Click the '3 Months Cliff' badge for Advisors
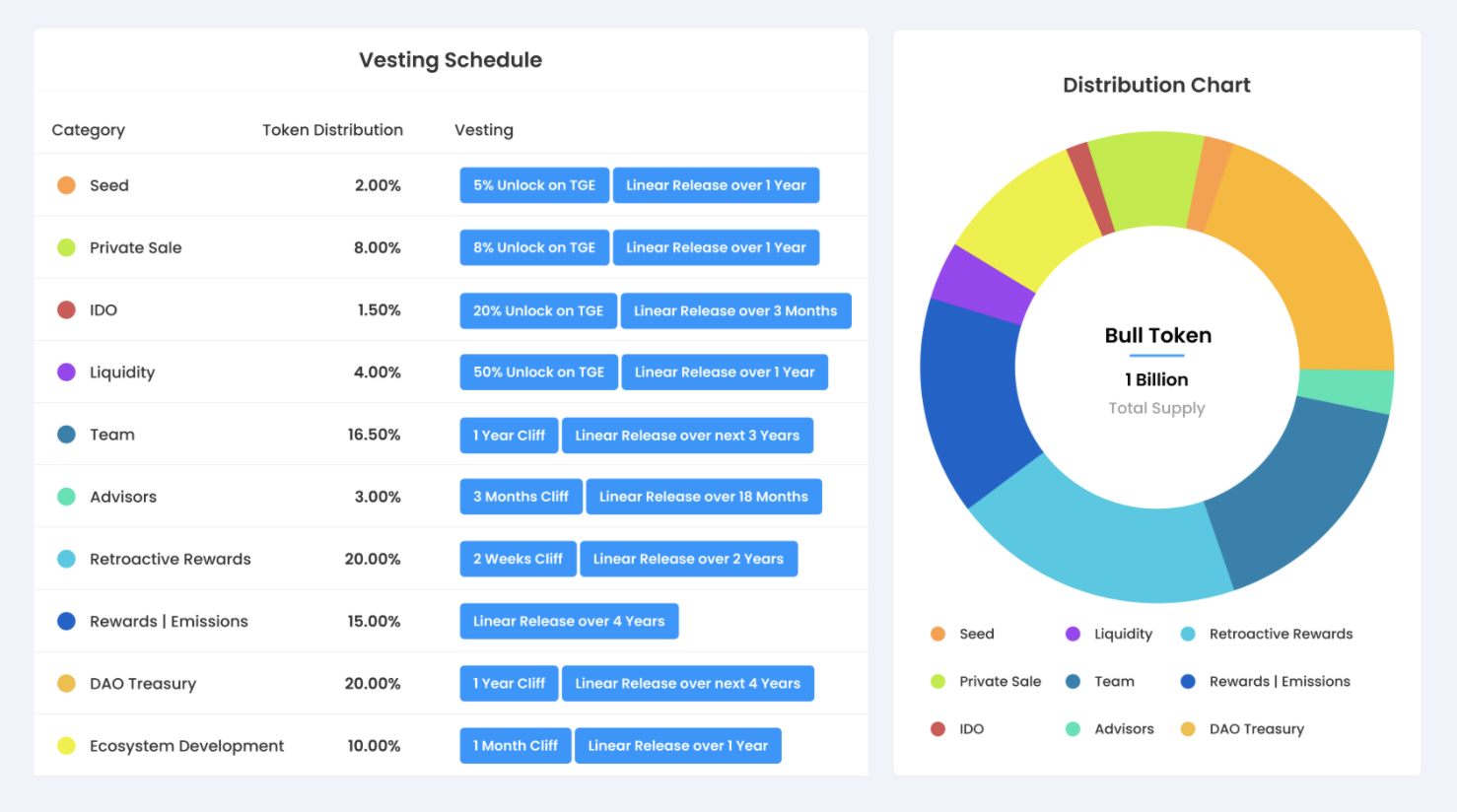This screenshot has width=1457, height=812. tap(520, 497)
